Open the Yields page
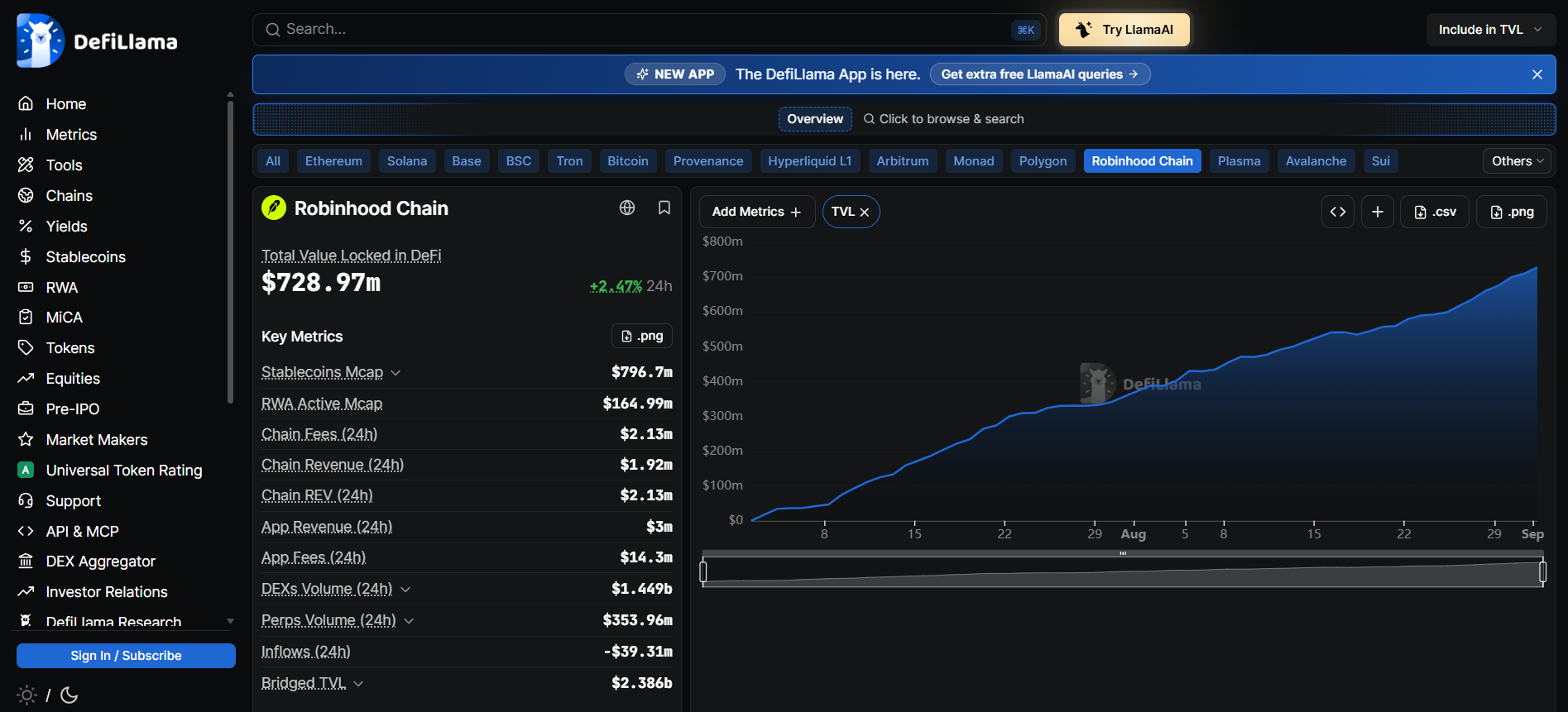This screenshot has height=712, width=1568. (x=66, y=227)
